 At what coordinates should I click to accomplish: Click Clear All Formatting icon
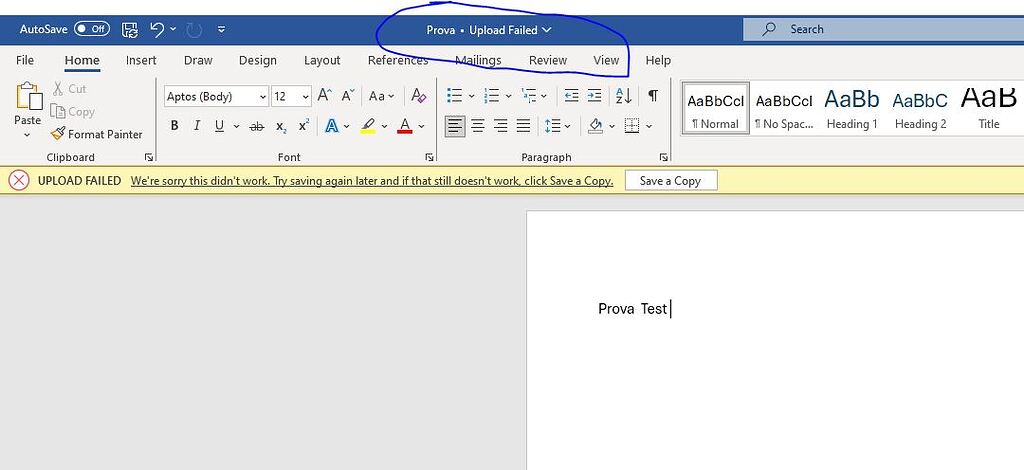[419, 96]
